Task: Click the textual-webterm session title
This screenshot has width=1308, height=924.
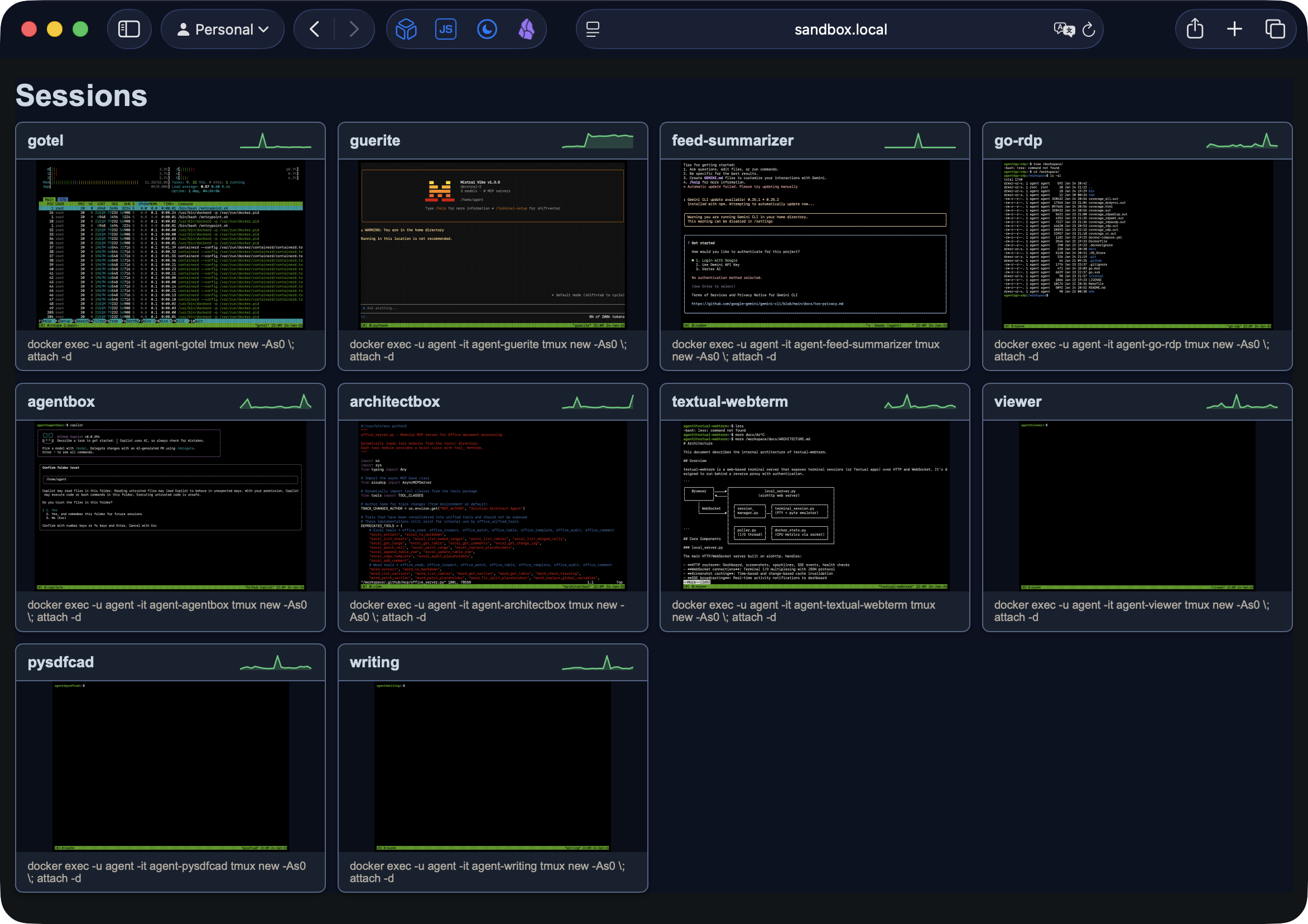Action: coord(730,402)
